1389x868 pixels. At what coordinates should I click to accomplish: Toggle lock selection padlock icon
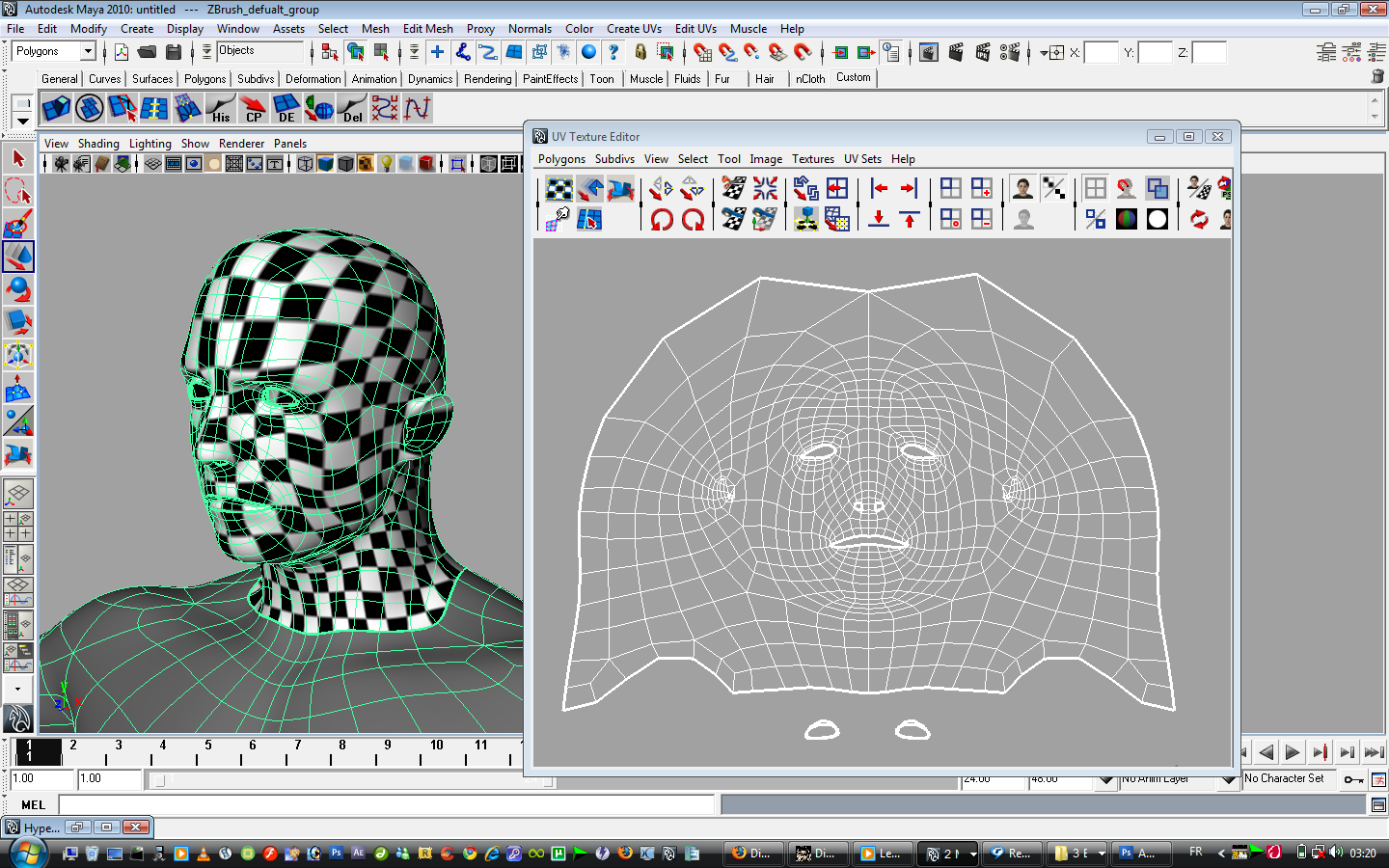(x=640, y=52)
